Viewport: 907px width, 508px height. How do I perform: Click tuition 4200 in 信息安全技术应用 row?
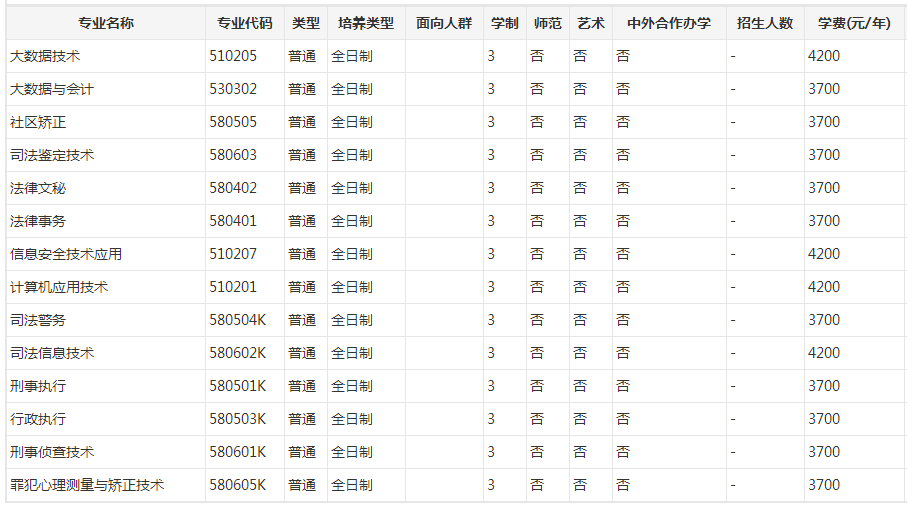[x=824, y=254]
